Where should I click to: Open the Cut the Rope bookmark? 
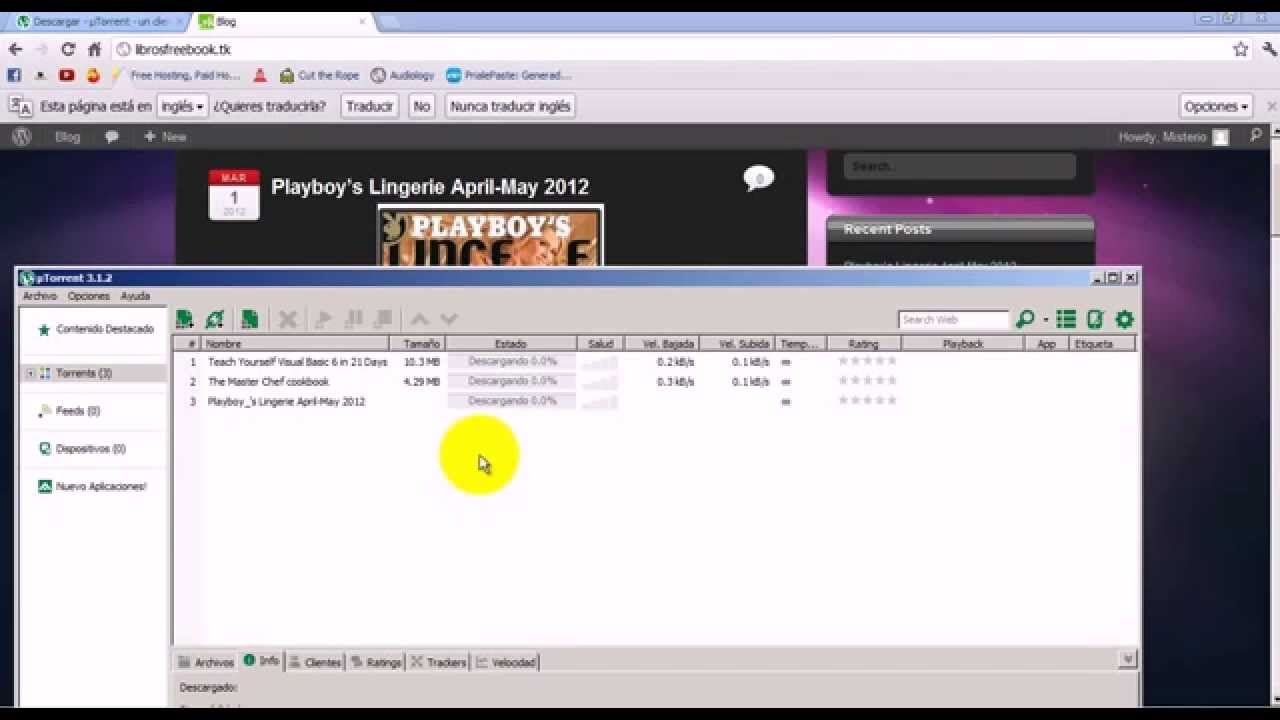click(319, 75)
